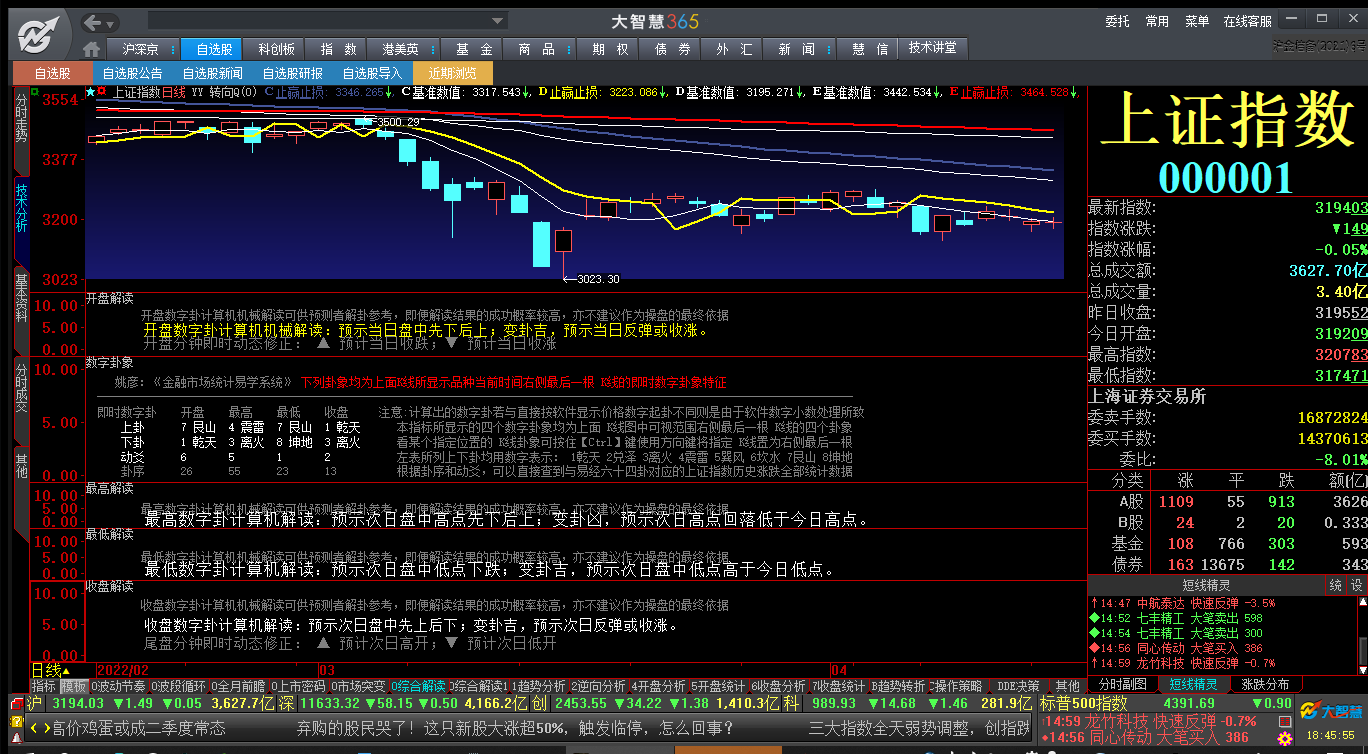Select 技术分析 side tab
This screenshot has width=1368, height=754.
pyautogui.click(x=22, y=221)
